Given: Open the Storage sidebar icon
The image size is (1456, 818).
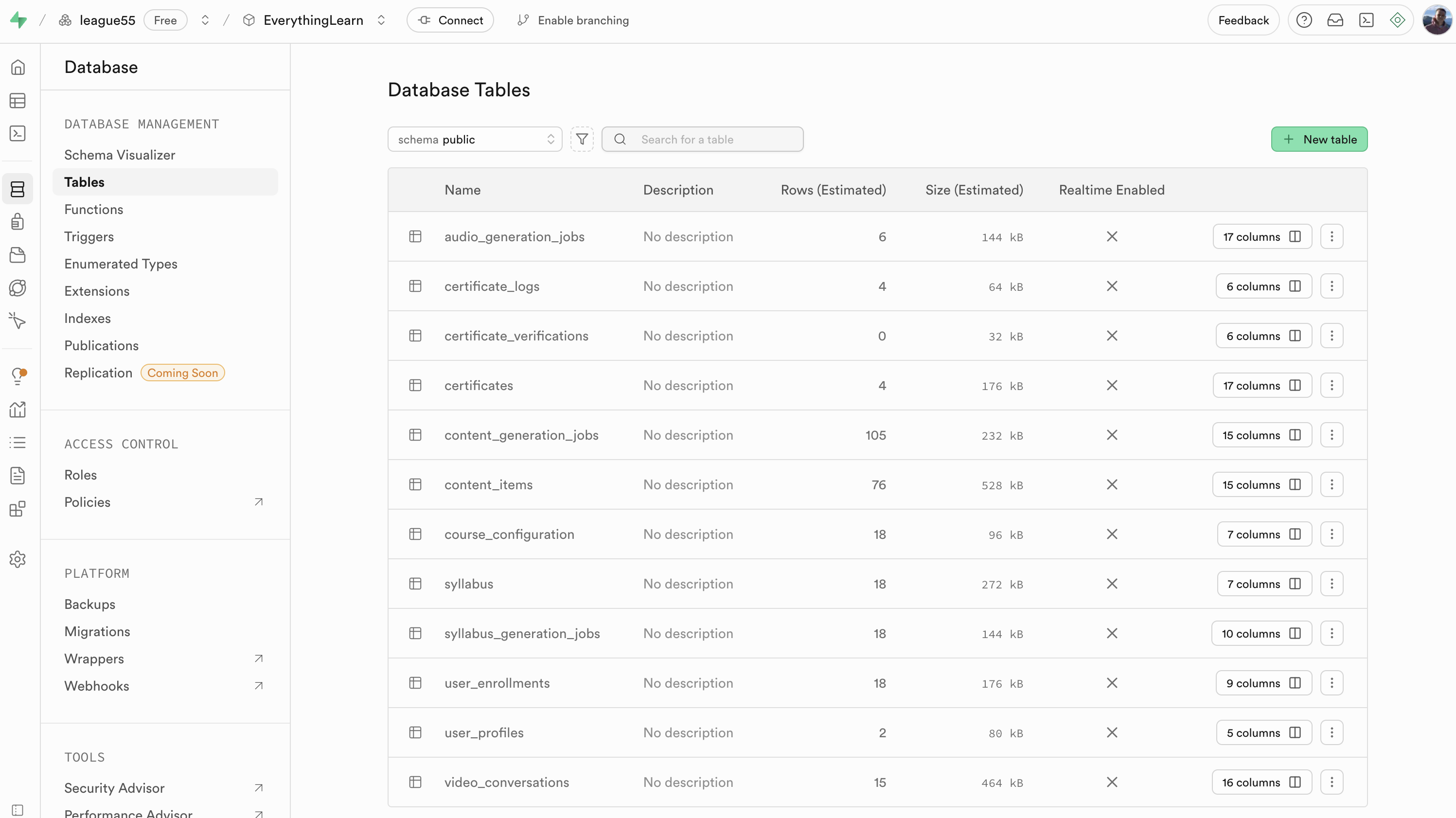Looking at the screenshot, I should 18,255.
